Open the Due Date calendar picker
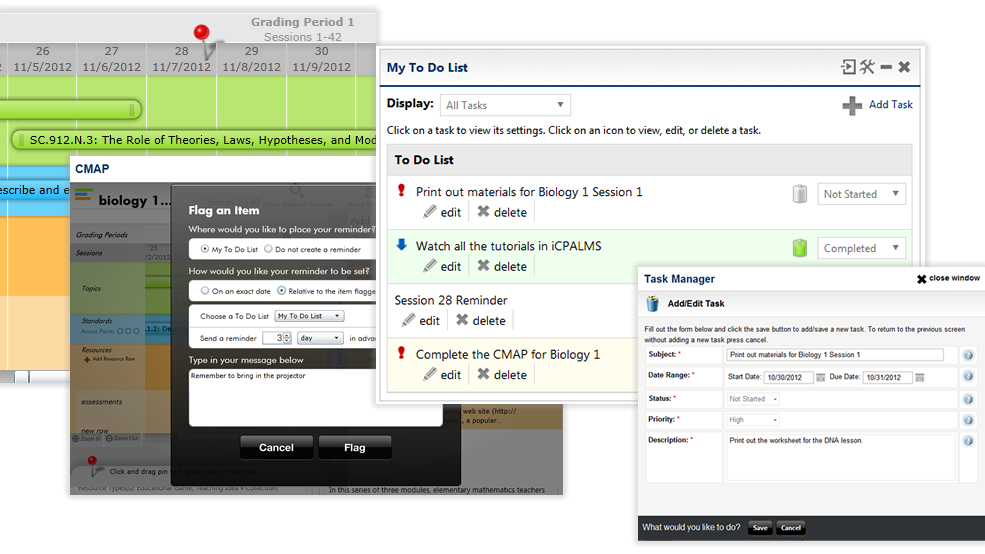The height and width of the screenshot is (554, 985). click(x=920, y=377)
